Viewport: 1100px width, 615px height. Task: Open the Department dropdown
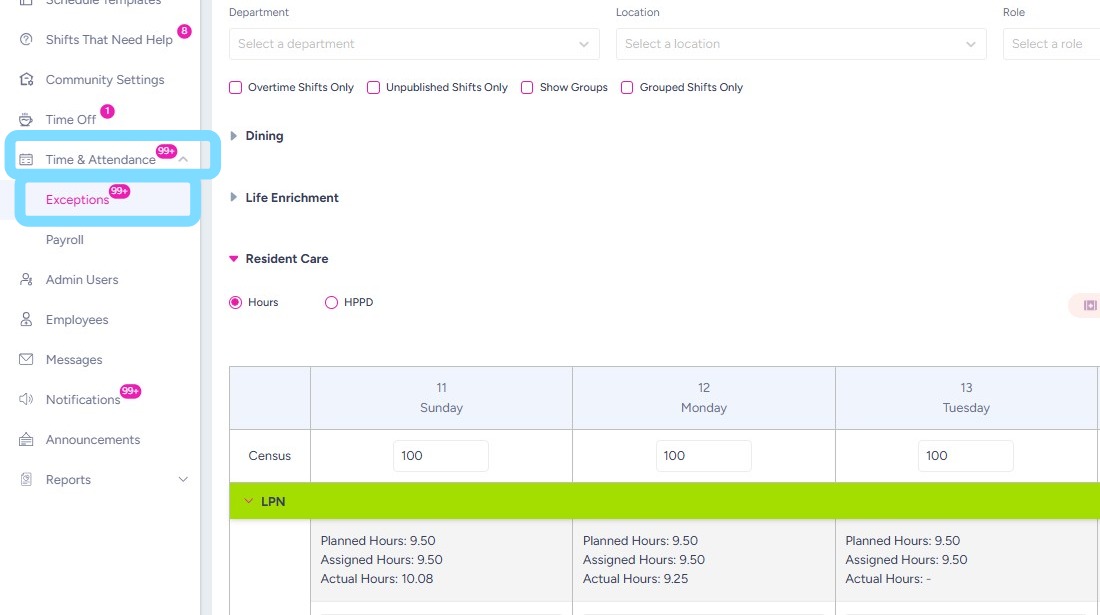click(414, 44)
